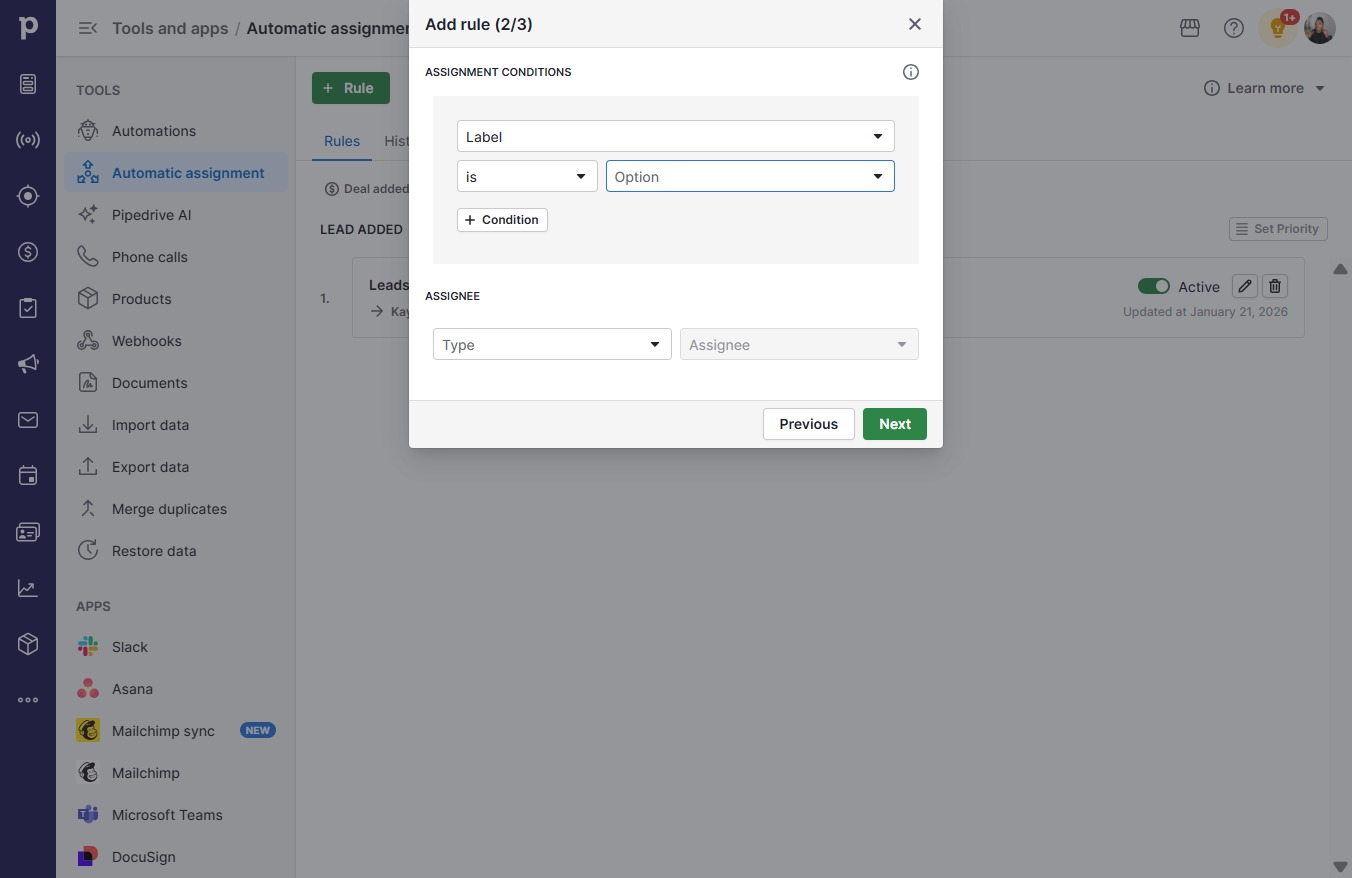Open the assignee Type dropdown
This screenshot has width=1352, height=878.
[x=552, y=344]
